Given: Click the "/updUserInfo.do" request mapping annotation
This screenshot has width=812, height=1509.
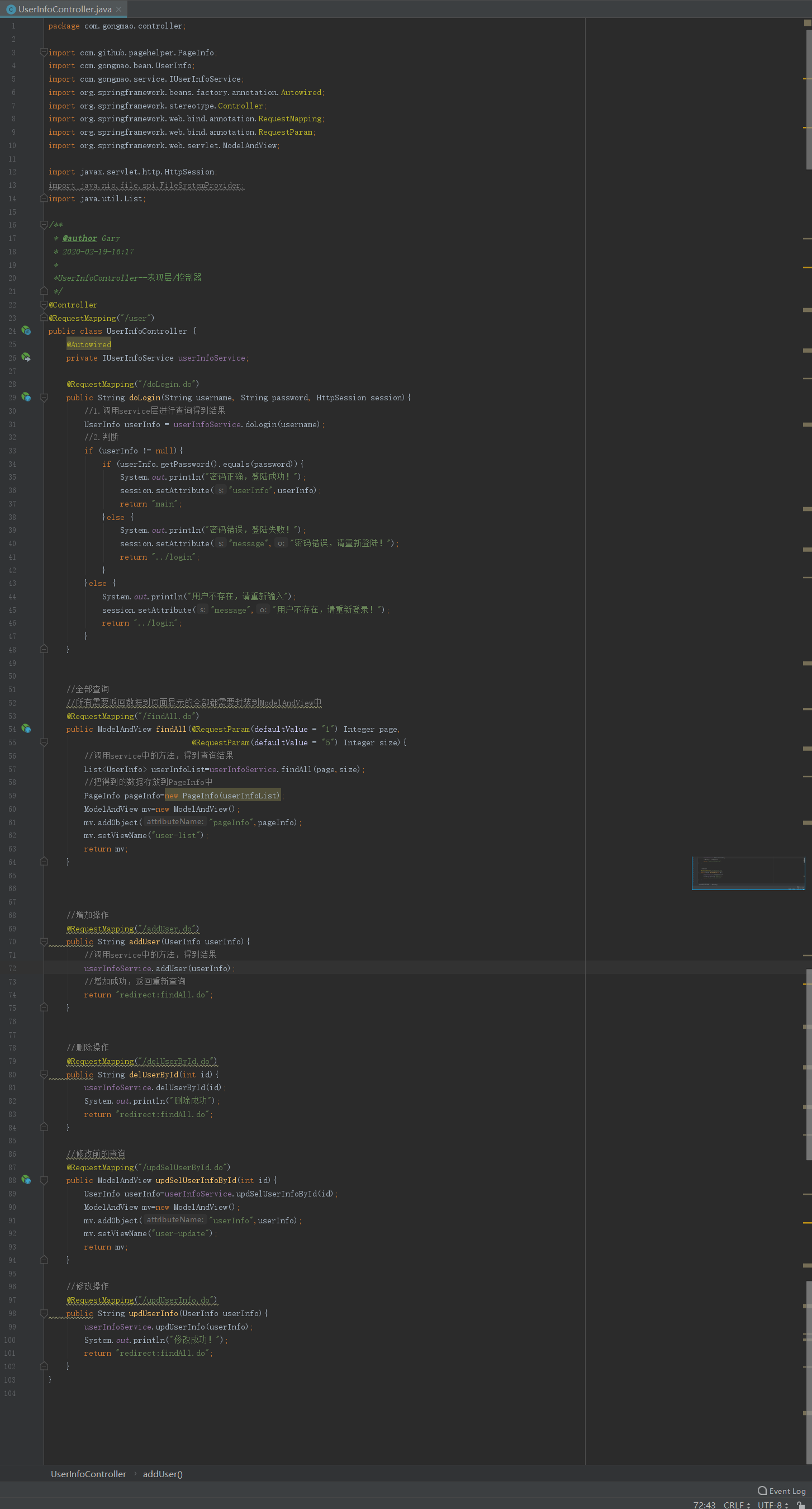Looking at the screenshot, I should coord(142,1300).
